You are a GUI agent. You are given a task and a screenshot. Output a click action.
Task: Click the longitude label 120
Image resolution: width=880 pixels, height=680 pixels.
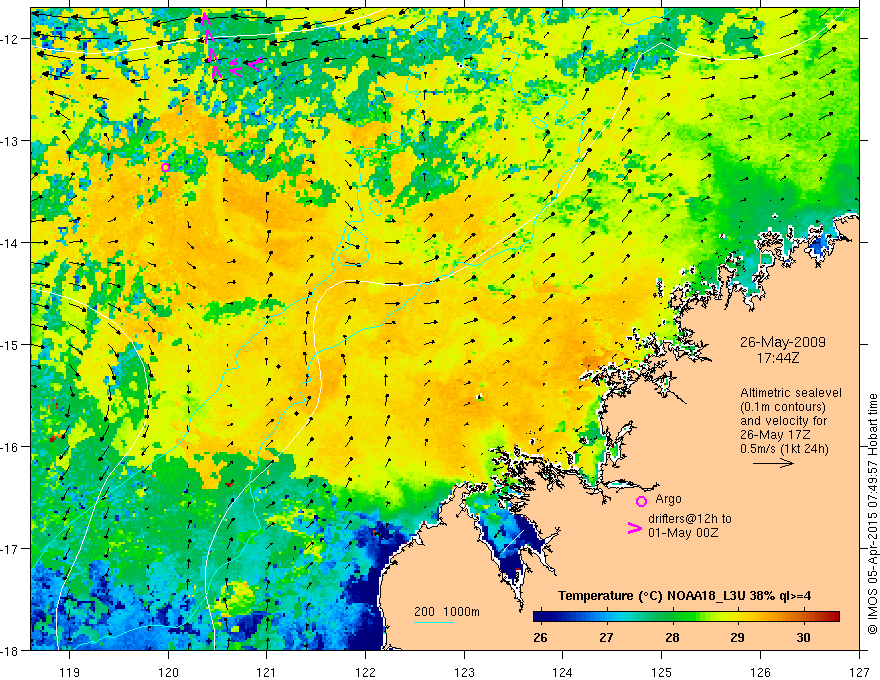tap(168, 672)
